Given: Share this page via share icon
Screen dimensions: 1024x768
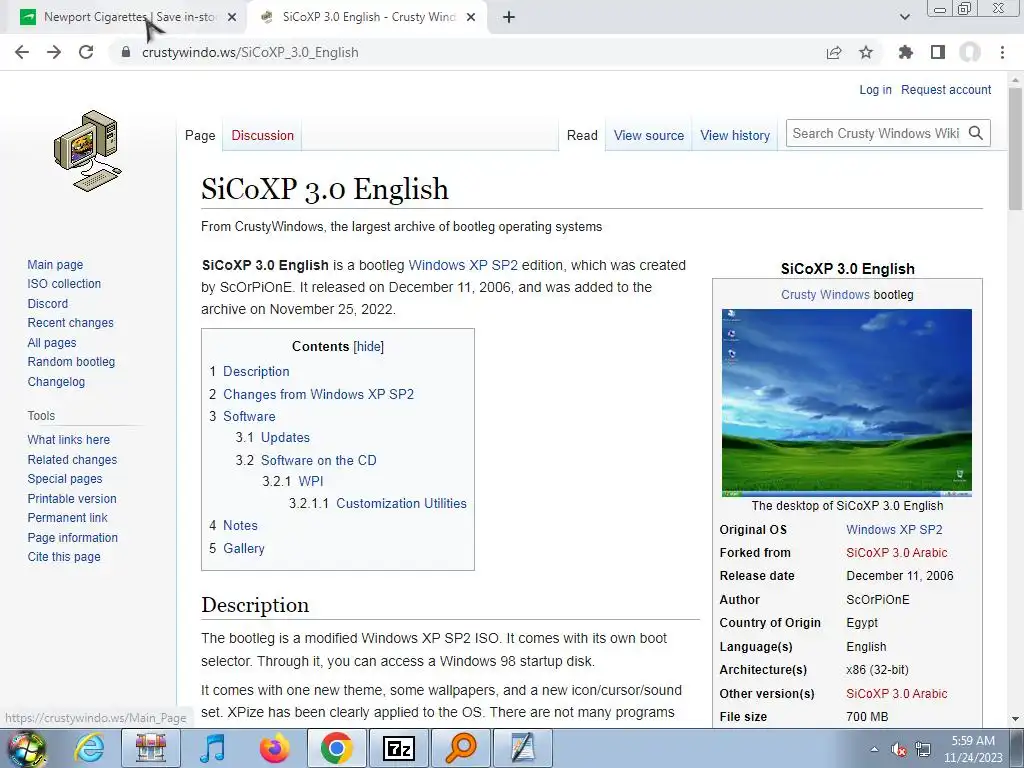Looking at the screenshot, I should pyautogui.click(x=834, y=52).
